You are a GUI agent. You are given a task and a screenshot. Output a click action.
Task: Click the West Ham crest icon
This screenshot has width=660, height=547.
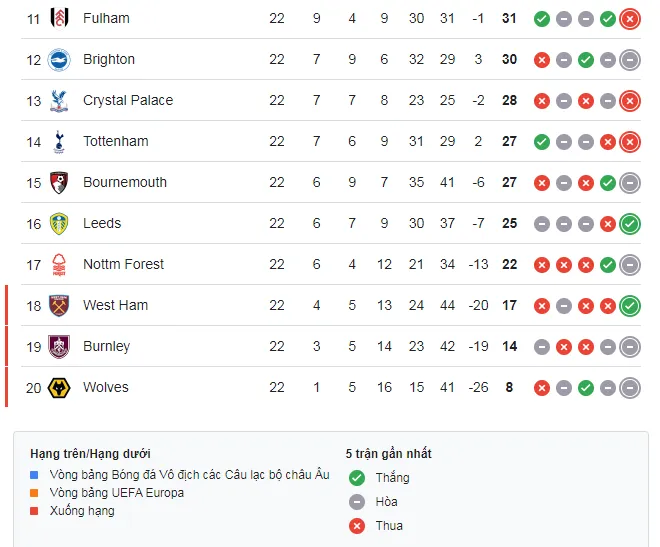[x=59, y=305]
